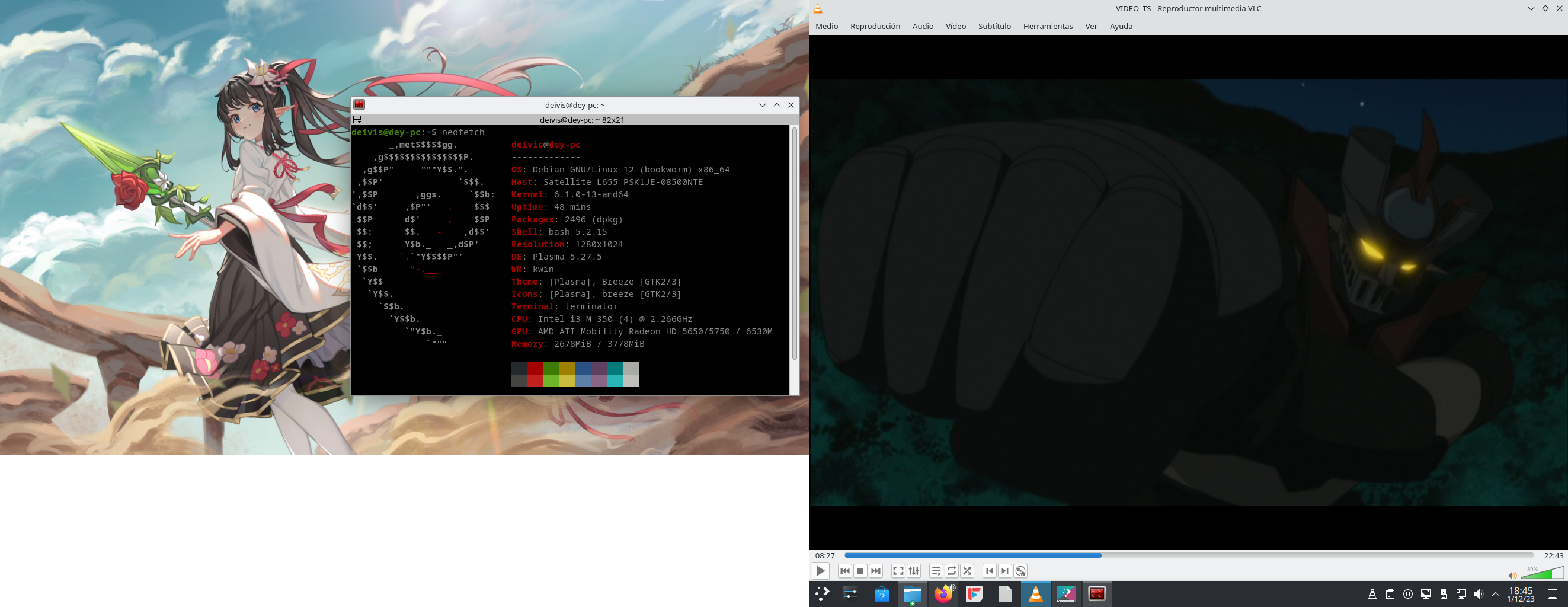The height and width of the screenshot is (607, 1568).
Task: Switch to Firefox in taskbar
Action: [943, 593]
